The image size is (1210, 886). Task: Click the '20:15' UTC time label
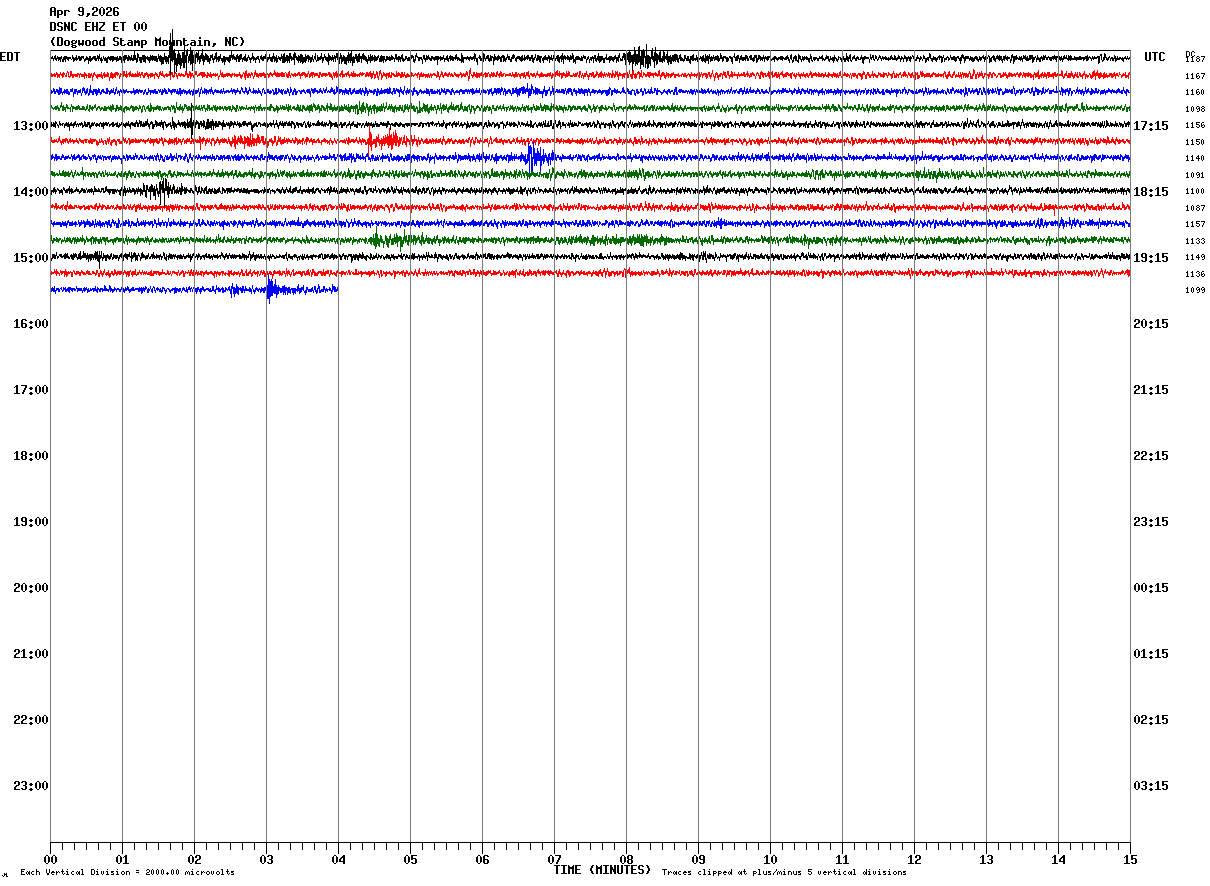[1151, 323]
